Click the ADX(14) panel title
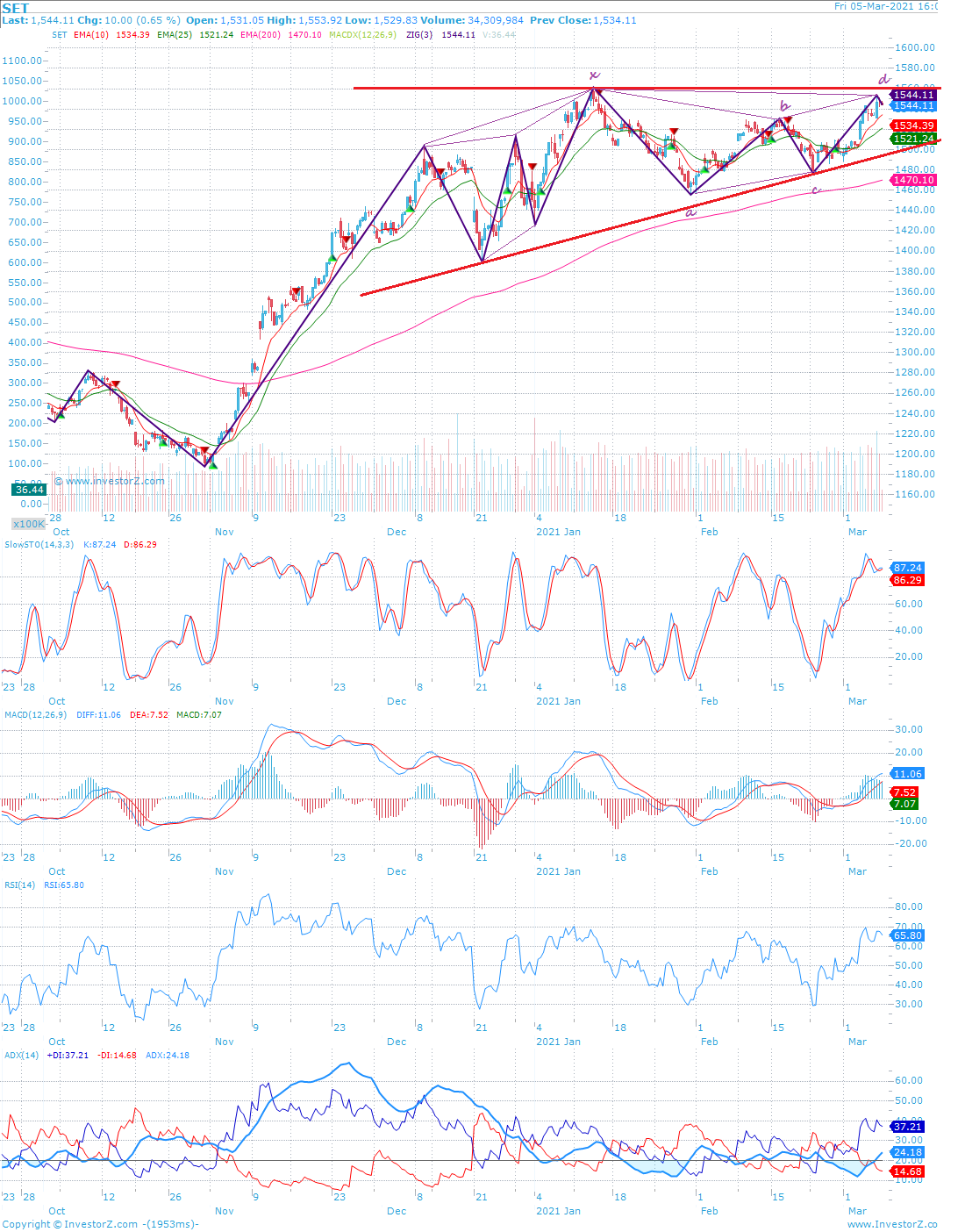Image resolution: width=965 pixels, height=1232 pixels. click(22, 1056)
